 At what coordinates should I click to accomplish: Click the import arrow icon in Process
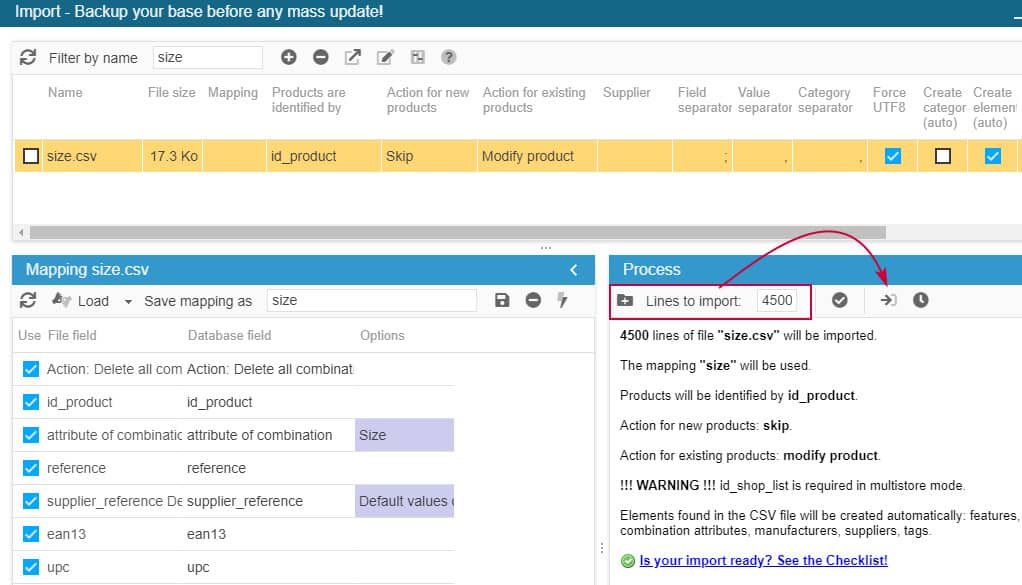pos(888,300)
